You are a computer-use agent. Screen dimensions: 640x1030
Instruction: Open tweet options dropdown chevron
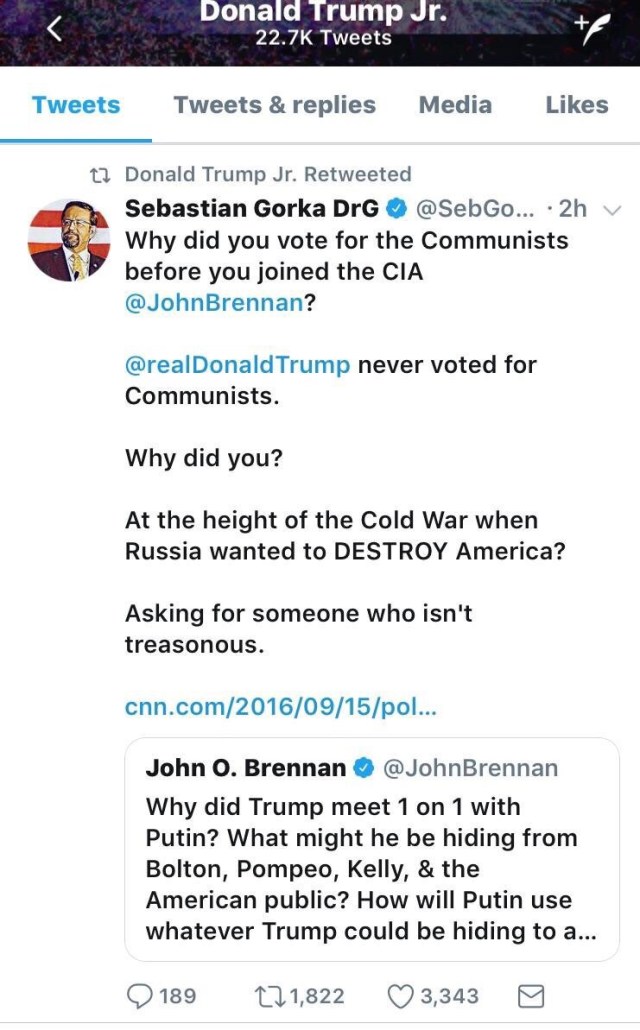[614, 209]
